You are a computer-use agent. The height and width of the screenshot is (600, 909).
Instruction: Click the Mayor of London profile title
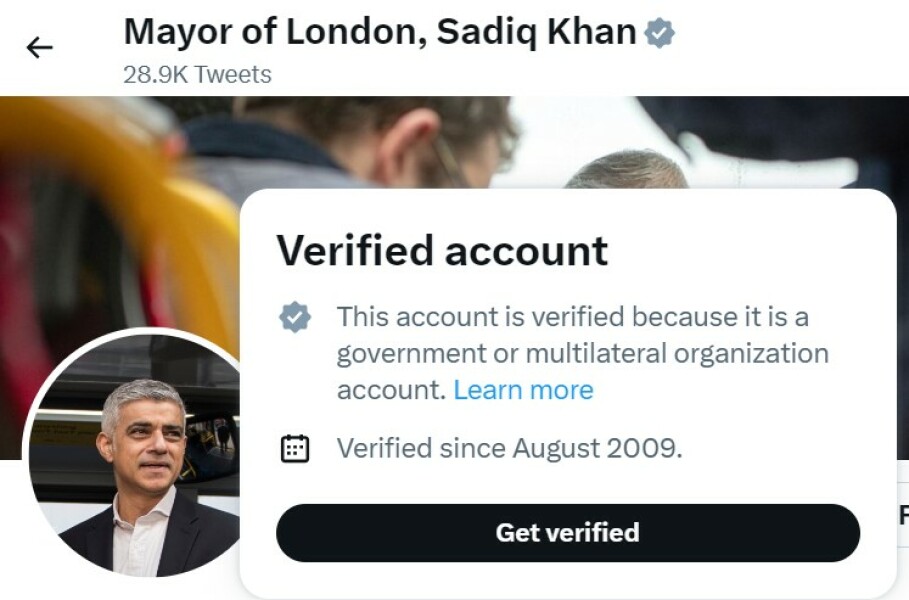(x=380, y=33)
